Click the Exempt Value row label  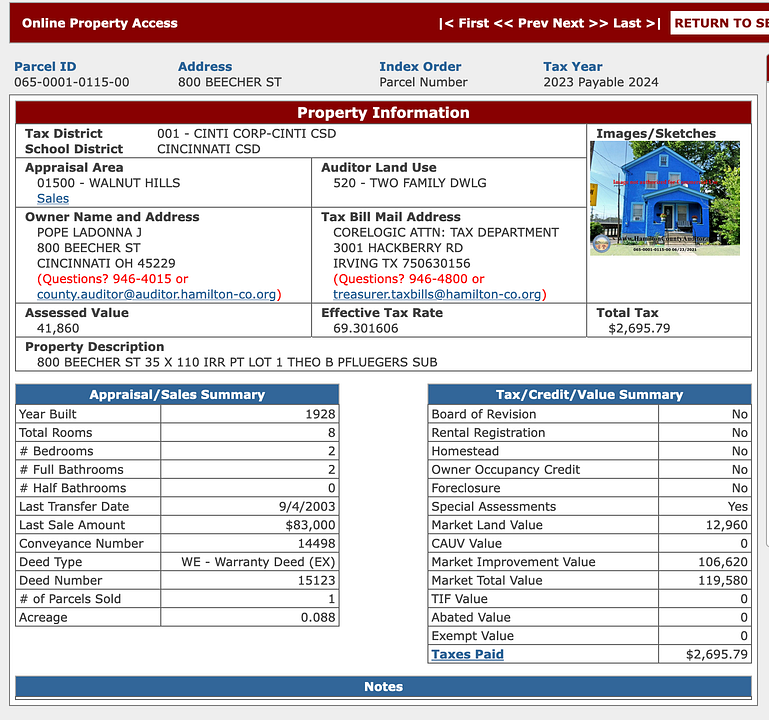[473, 636]
